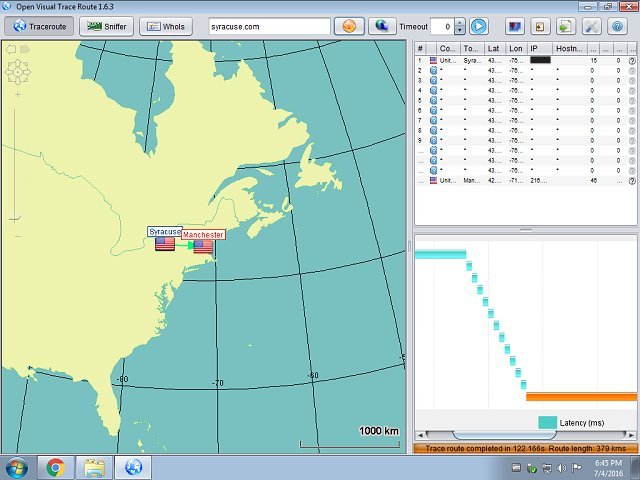Screen dimensions: 640x480
Task: Click the import toolbar icon with orange arrow
Action: point(540,27)
